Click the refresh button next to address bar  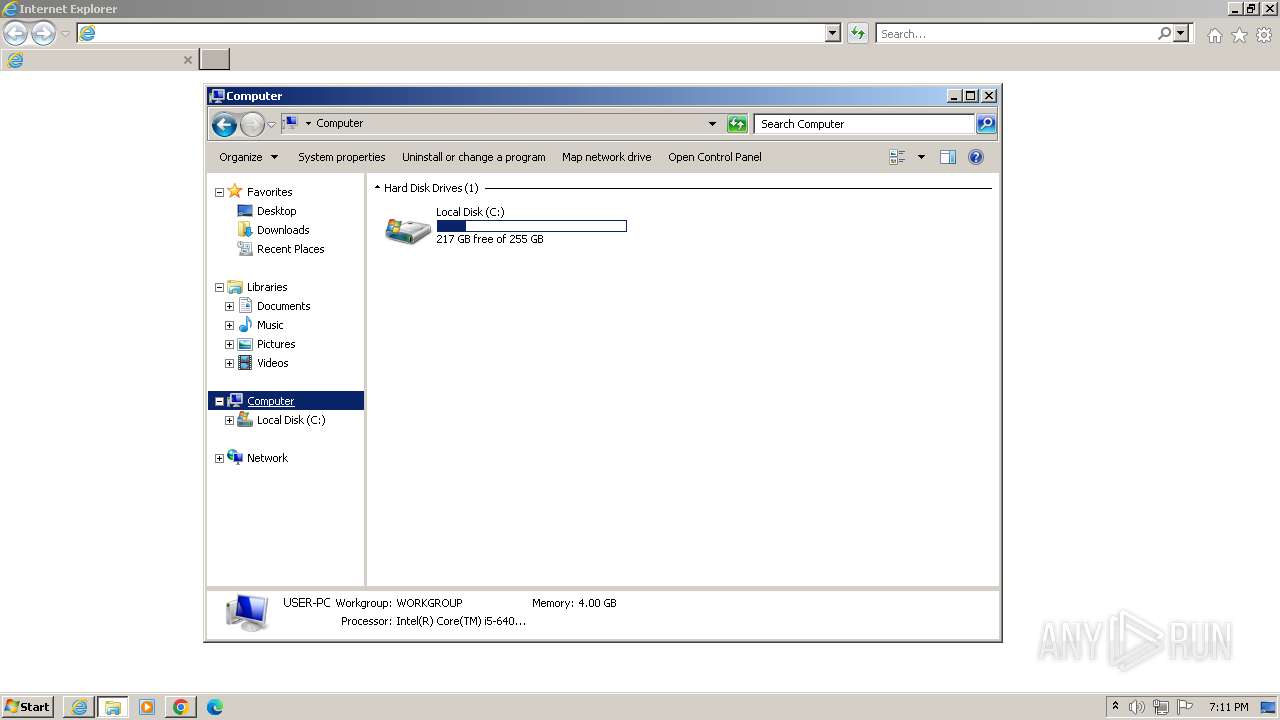[x=737, y=124]
